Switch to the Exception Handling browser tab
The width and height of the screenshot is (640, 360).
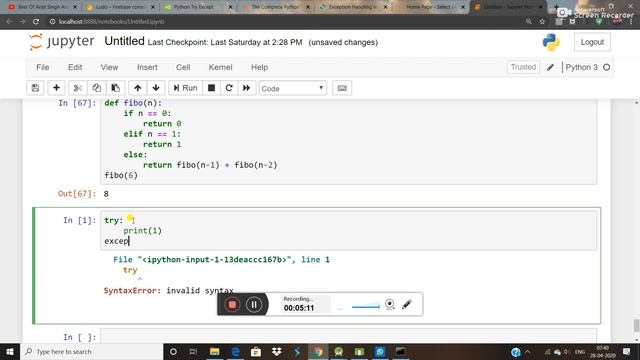point(353,7)
